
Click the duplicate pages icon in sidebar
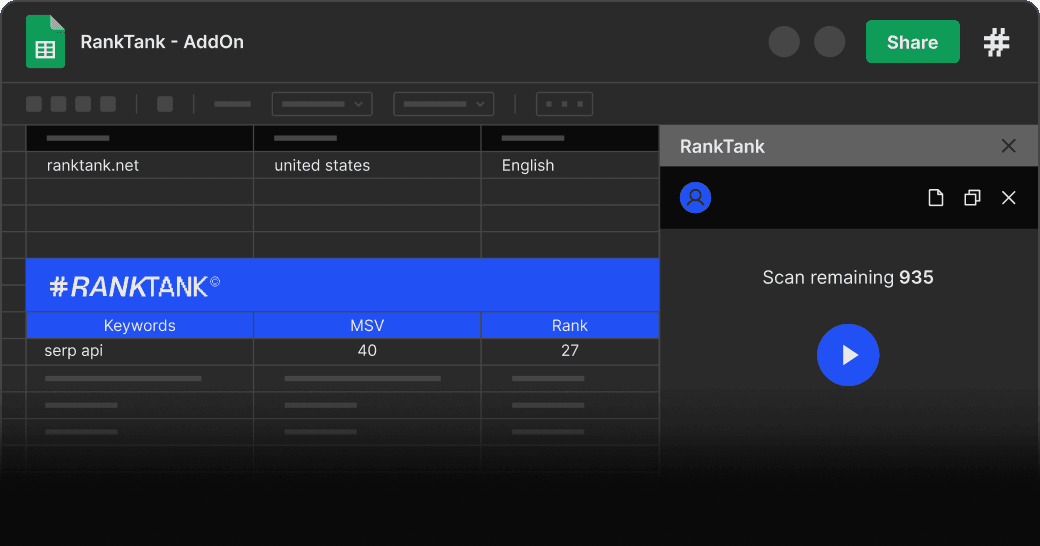972,198
